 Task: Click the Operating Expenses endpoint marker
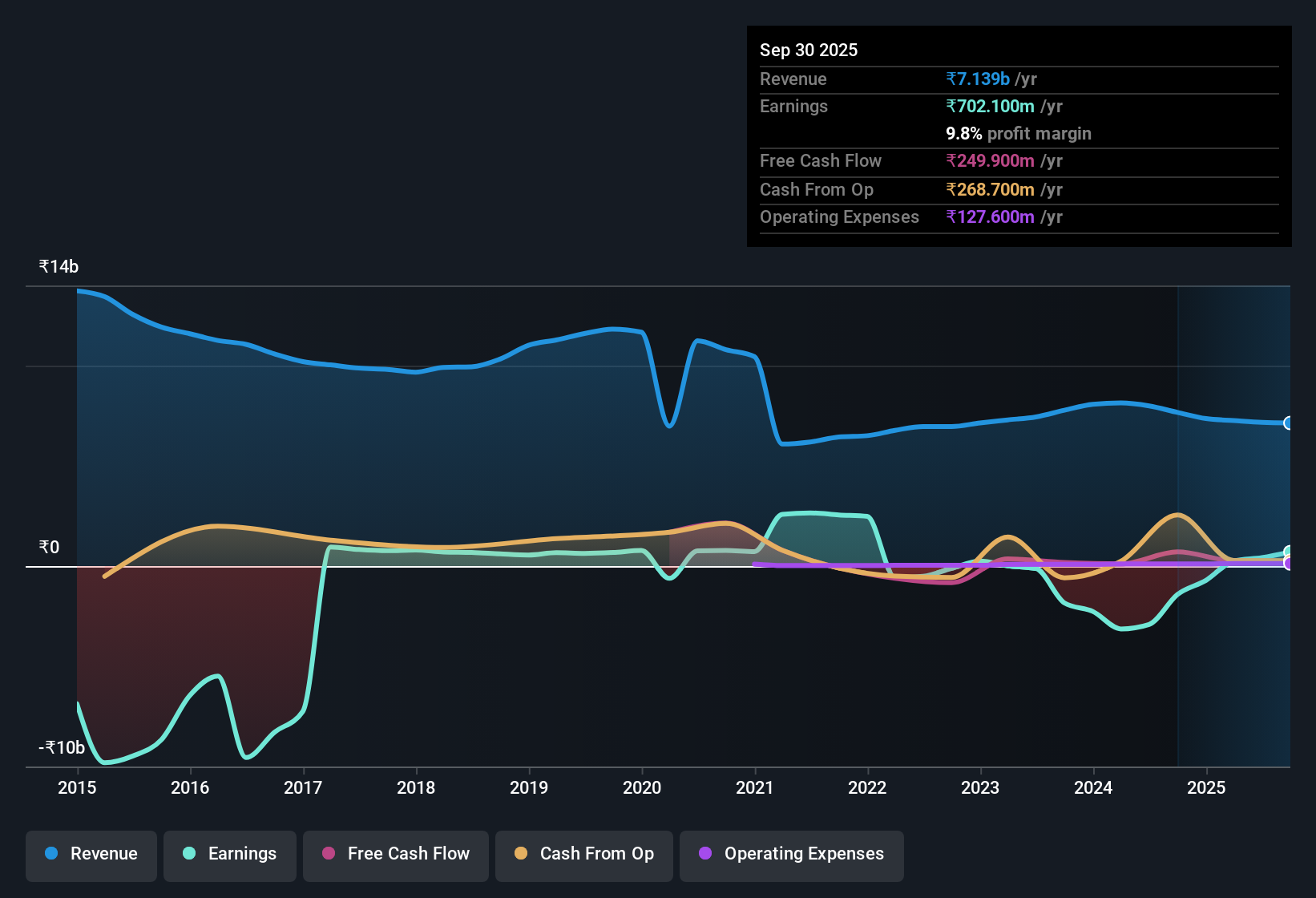[1287, 564]
